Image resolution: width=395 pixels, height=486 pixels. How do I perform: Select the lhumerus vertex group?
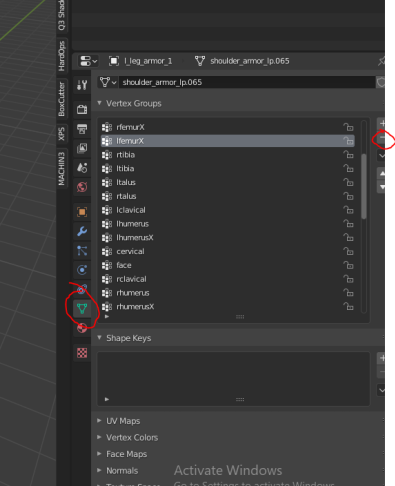[x=228, y=224]
